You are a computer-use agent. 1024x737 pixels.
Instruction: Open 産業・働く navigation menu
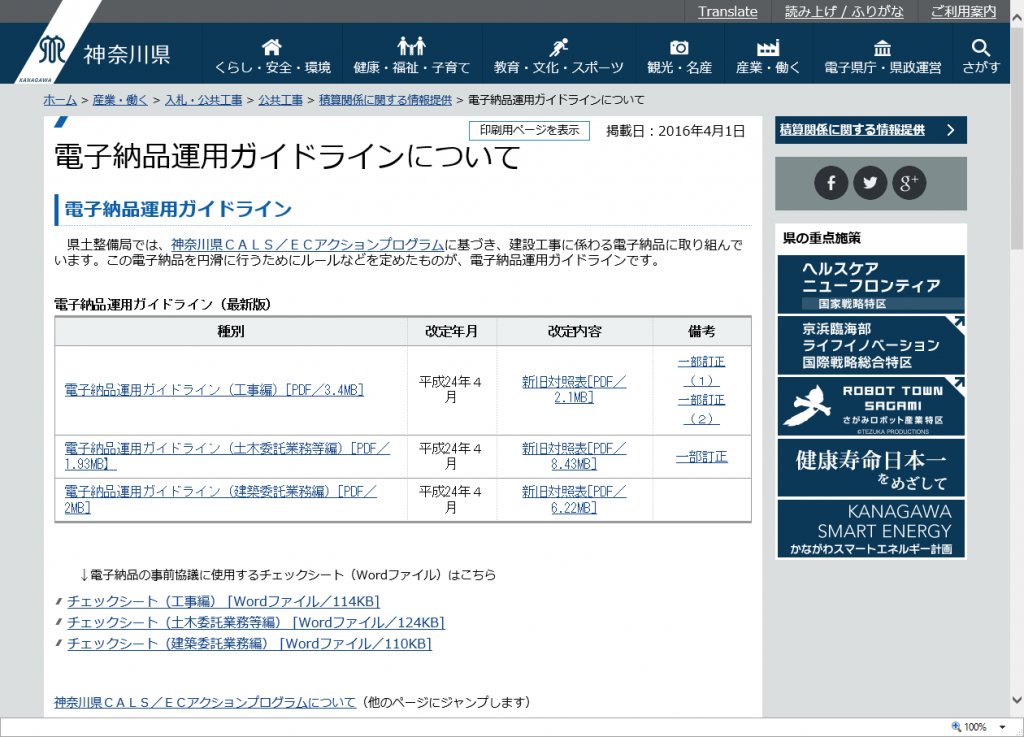pos(768,55)
